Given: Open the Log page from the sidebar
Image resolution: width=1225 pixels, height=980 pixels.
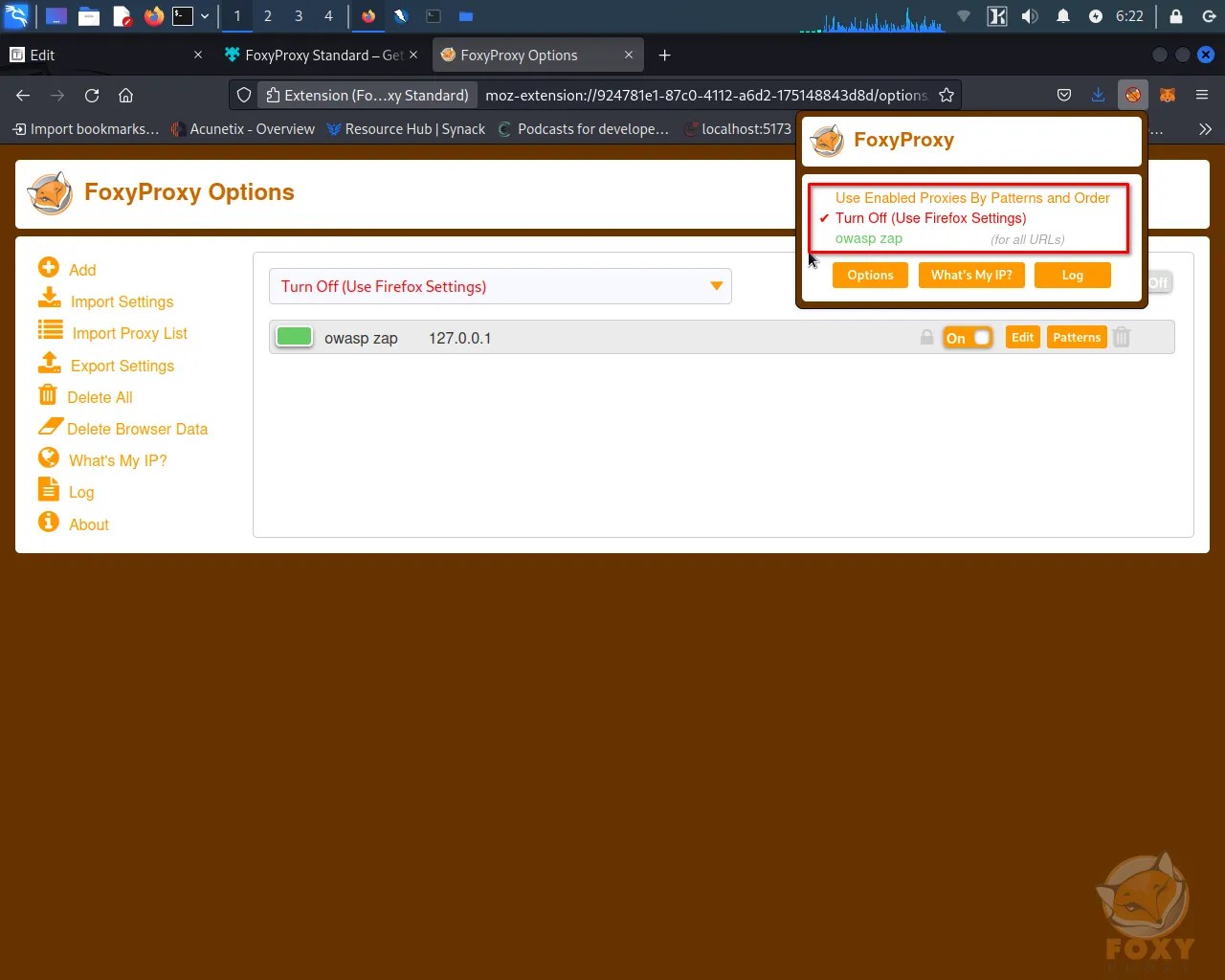Looking at the screenshot, I should [48, 491].
